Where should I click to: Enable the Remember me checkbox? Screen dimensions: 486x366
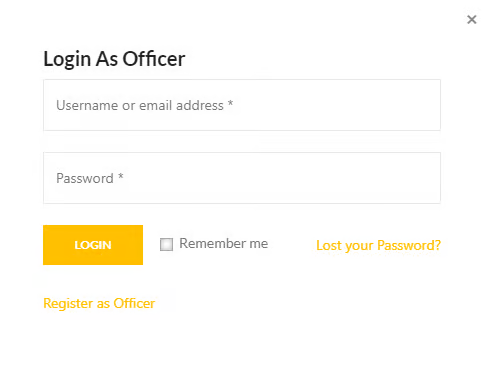click(x=166, y=244)
